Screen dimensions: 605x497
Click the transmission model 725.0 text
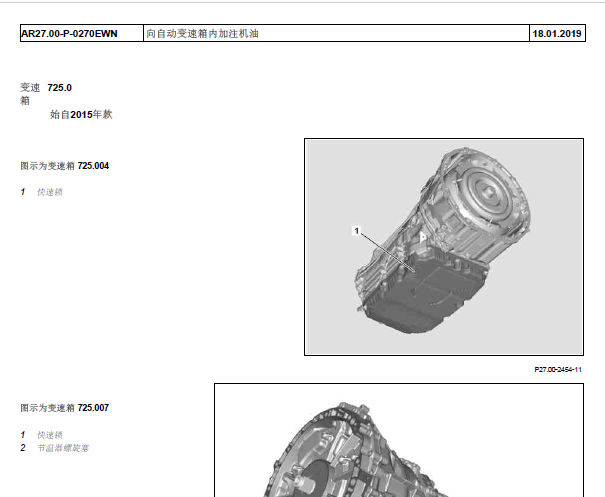(x=59, y=88)
